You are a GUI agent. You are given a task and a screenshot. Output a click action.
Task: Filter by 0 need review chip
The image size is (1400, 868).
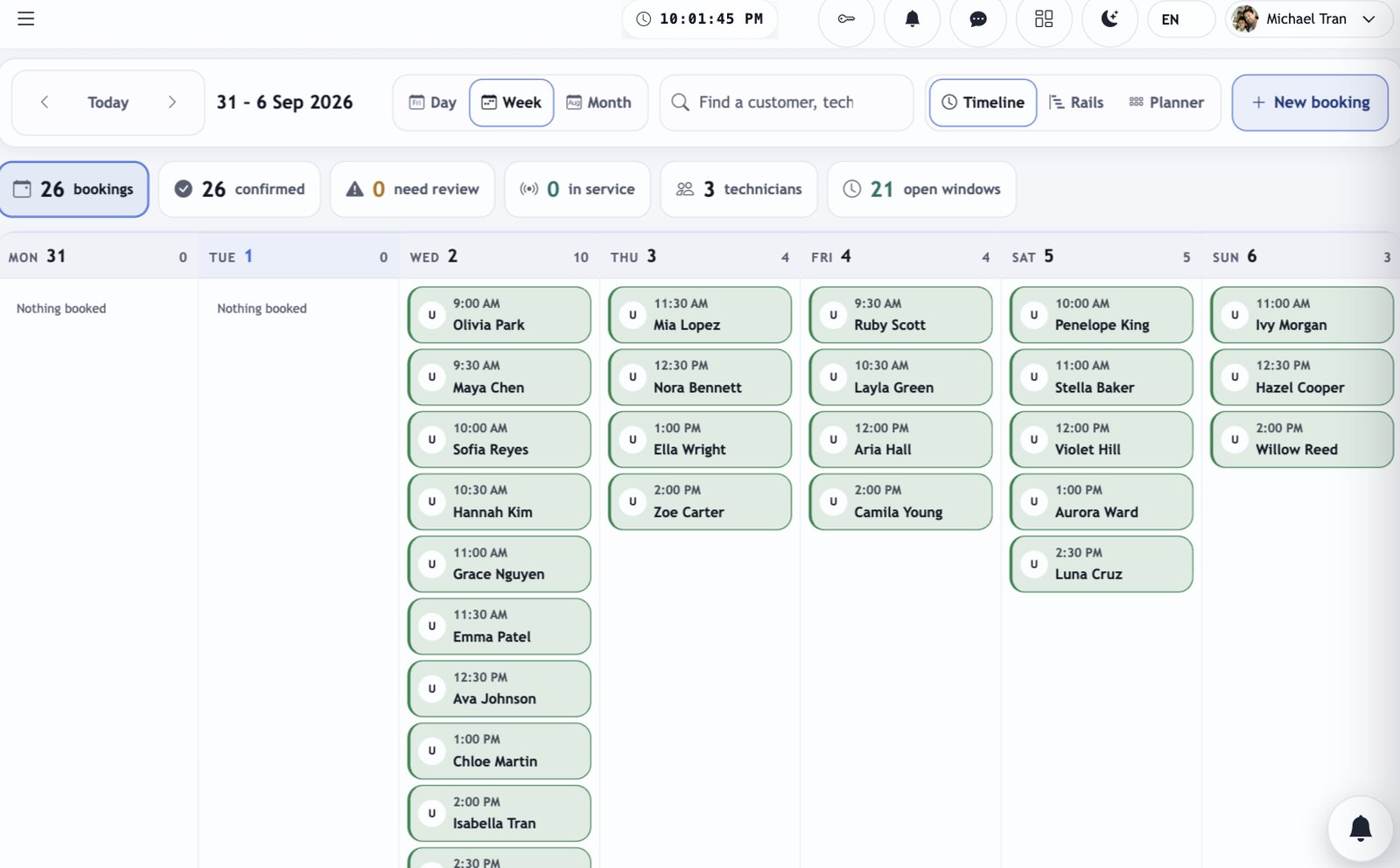tap(412, 189)
